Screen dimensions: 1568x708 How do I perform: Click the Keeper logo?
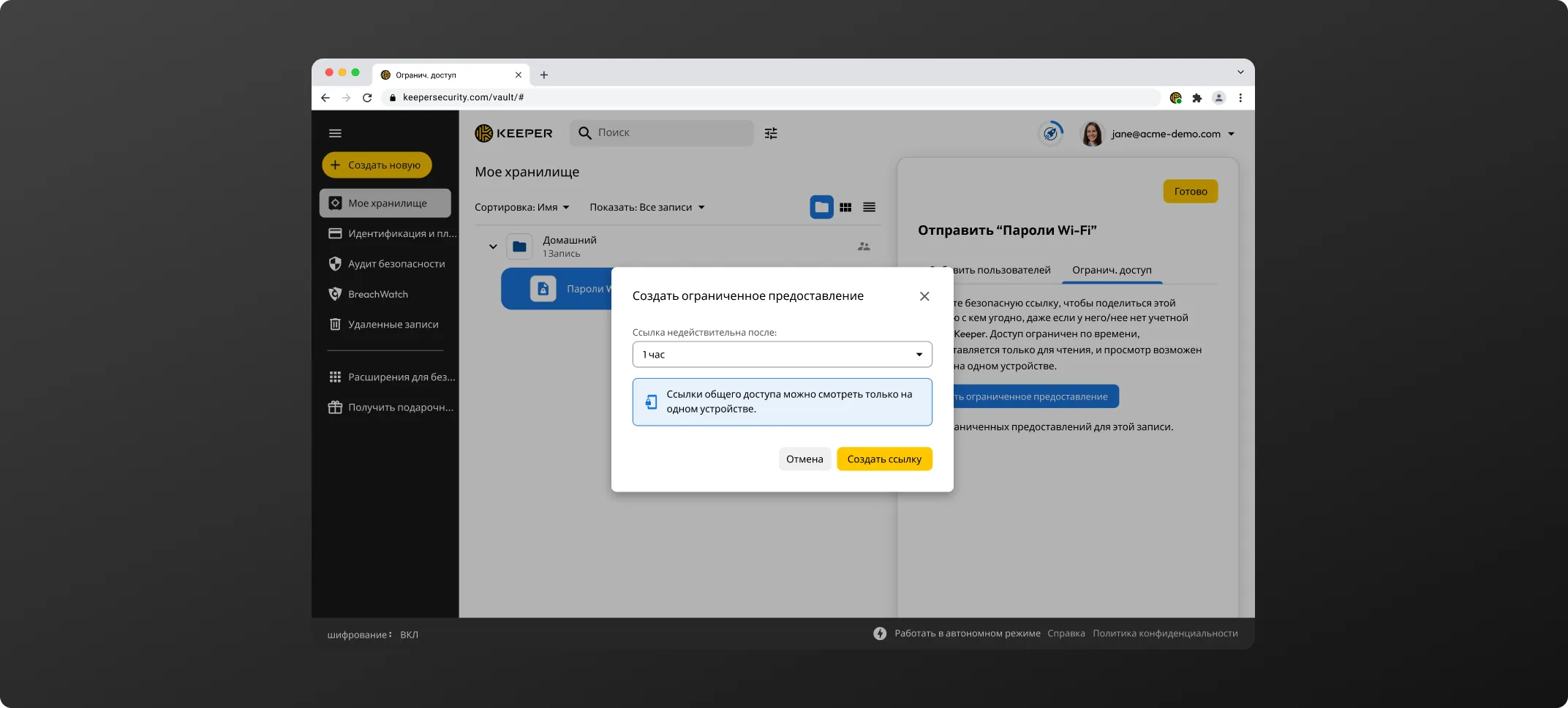(x=513, y=133)
